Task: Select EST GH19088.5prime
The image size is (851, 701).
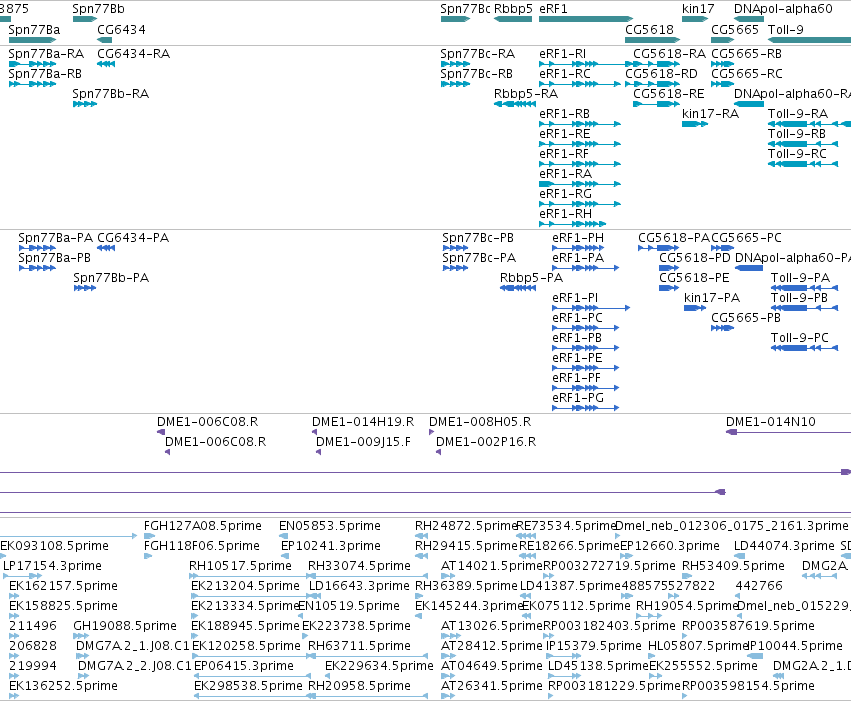Action: tap(125, 627)
